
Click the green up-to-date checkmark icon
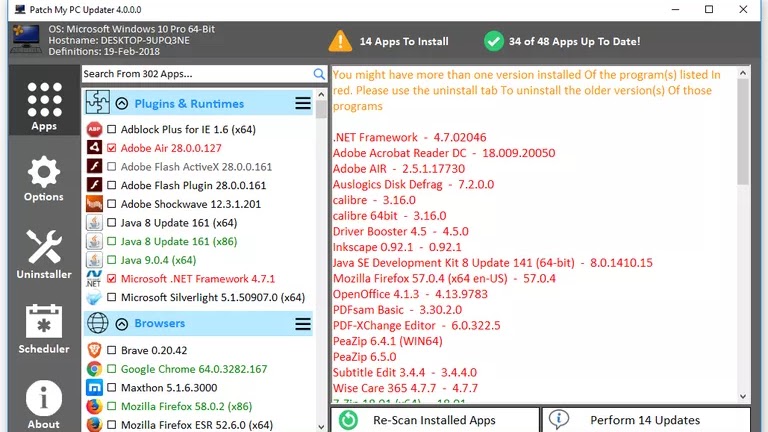494,41
